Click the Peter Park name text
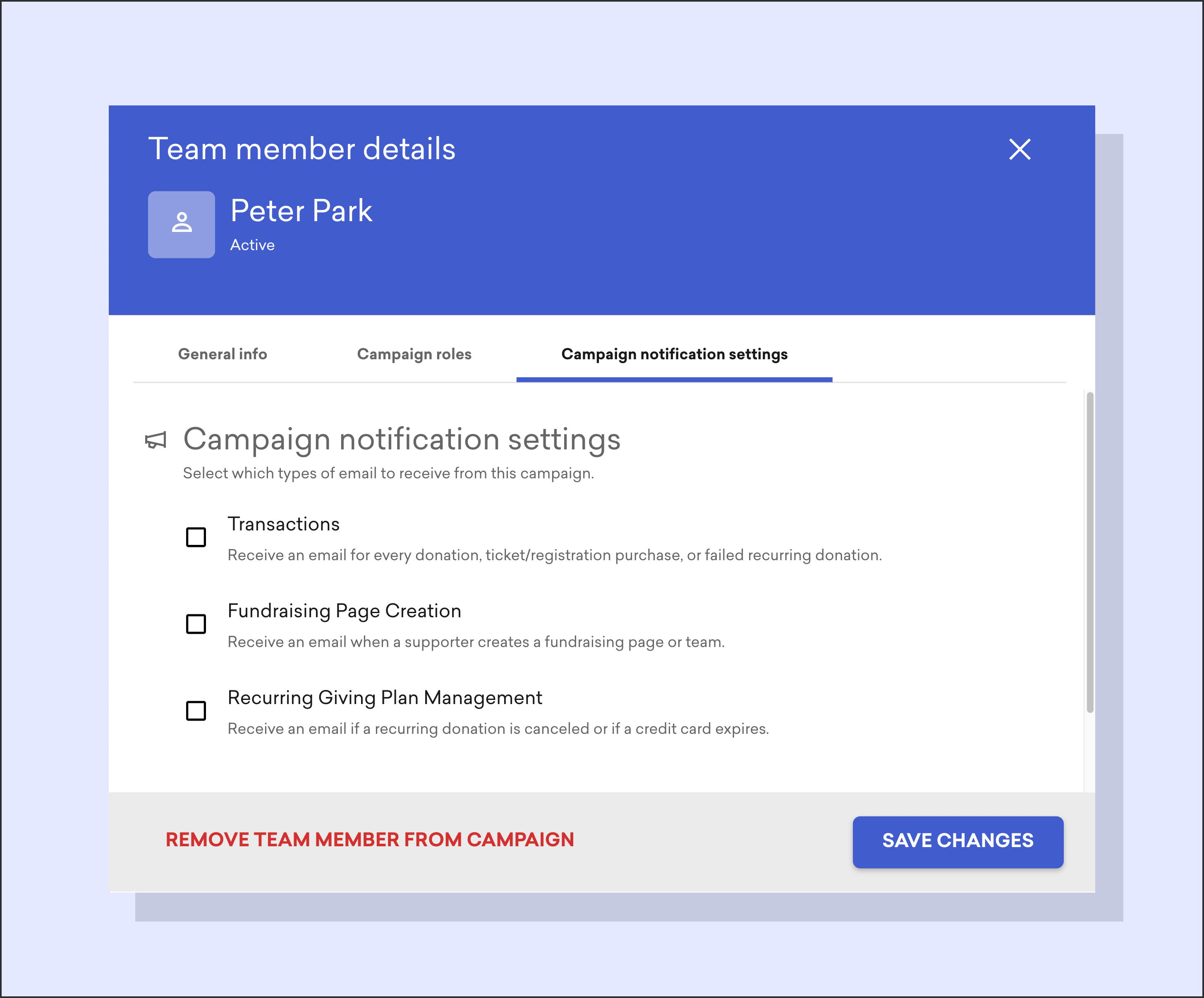Image resolution: width=1204 pixels, height=998 pixels. [301, 211]
